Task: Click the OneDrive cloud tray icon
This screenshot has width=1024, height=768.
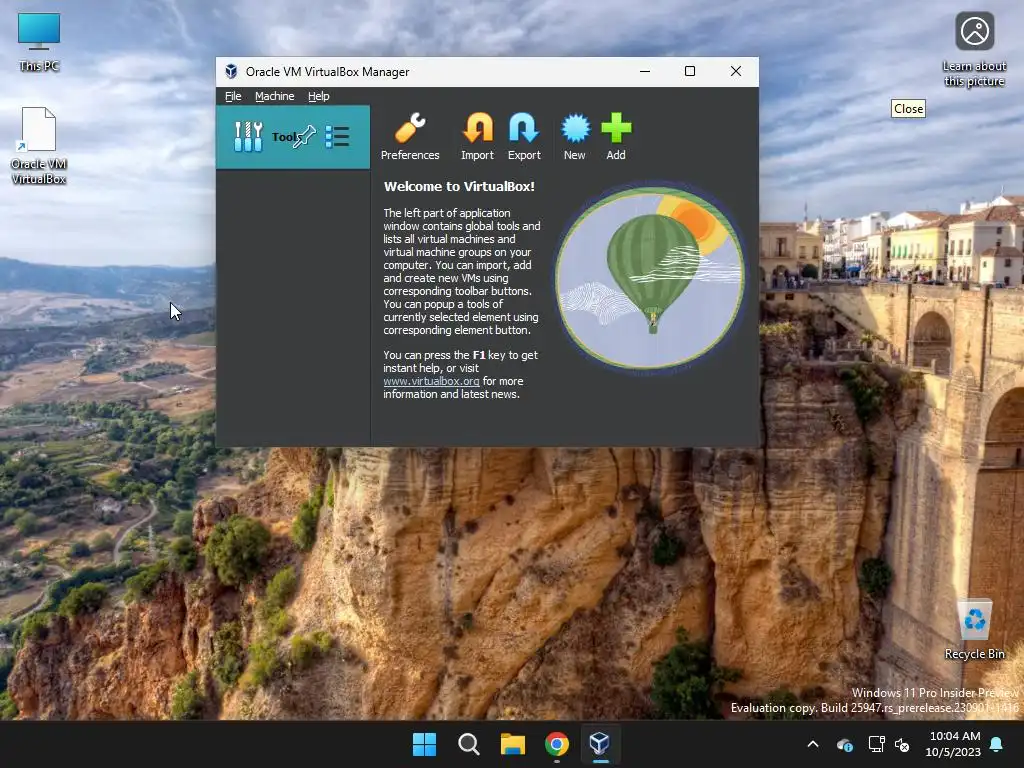Action: click(x=844, y=744)
